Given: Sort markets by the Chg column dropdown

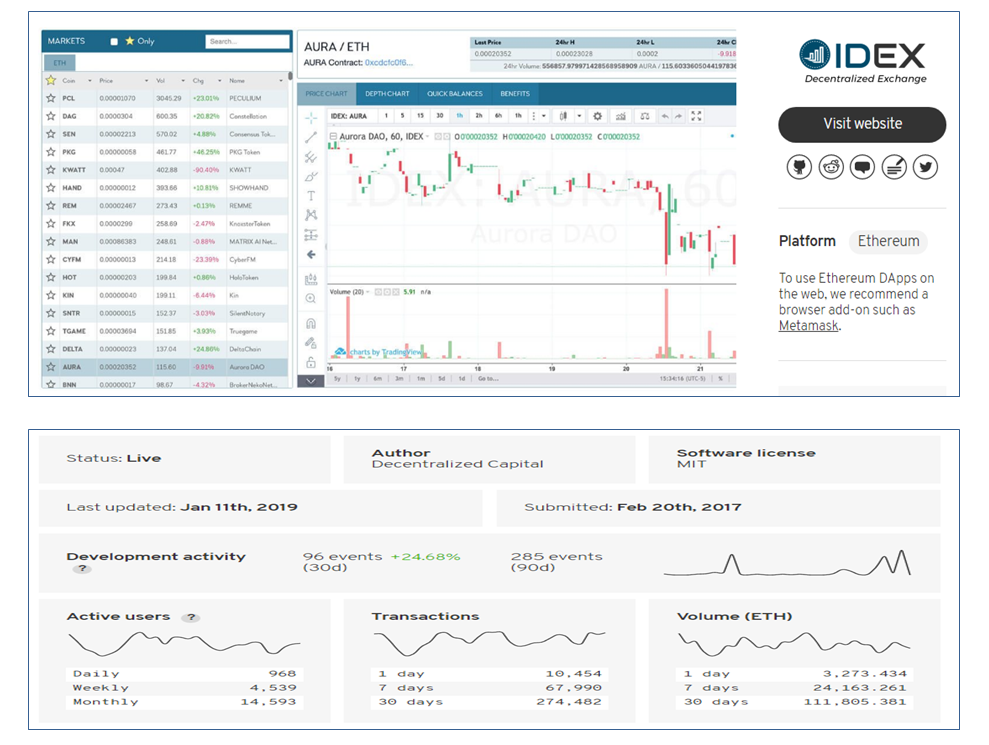Looking at the screenshot, I should pos(219,81).
